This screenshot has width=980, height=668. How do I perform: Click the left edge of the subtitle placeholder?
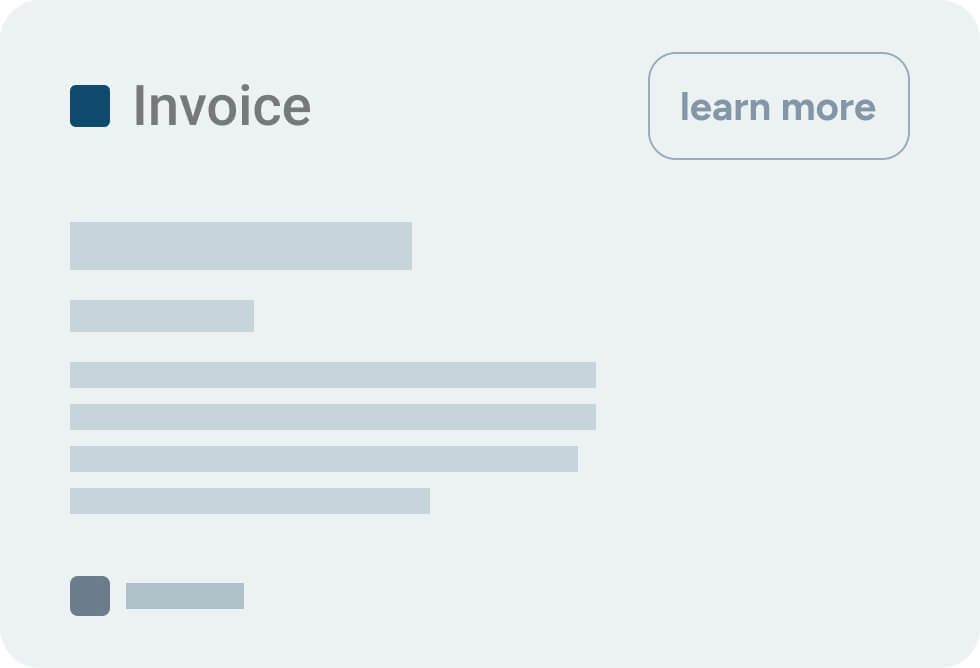(74, 316)
